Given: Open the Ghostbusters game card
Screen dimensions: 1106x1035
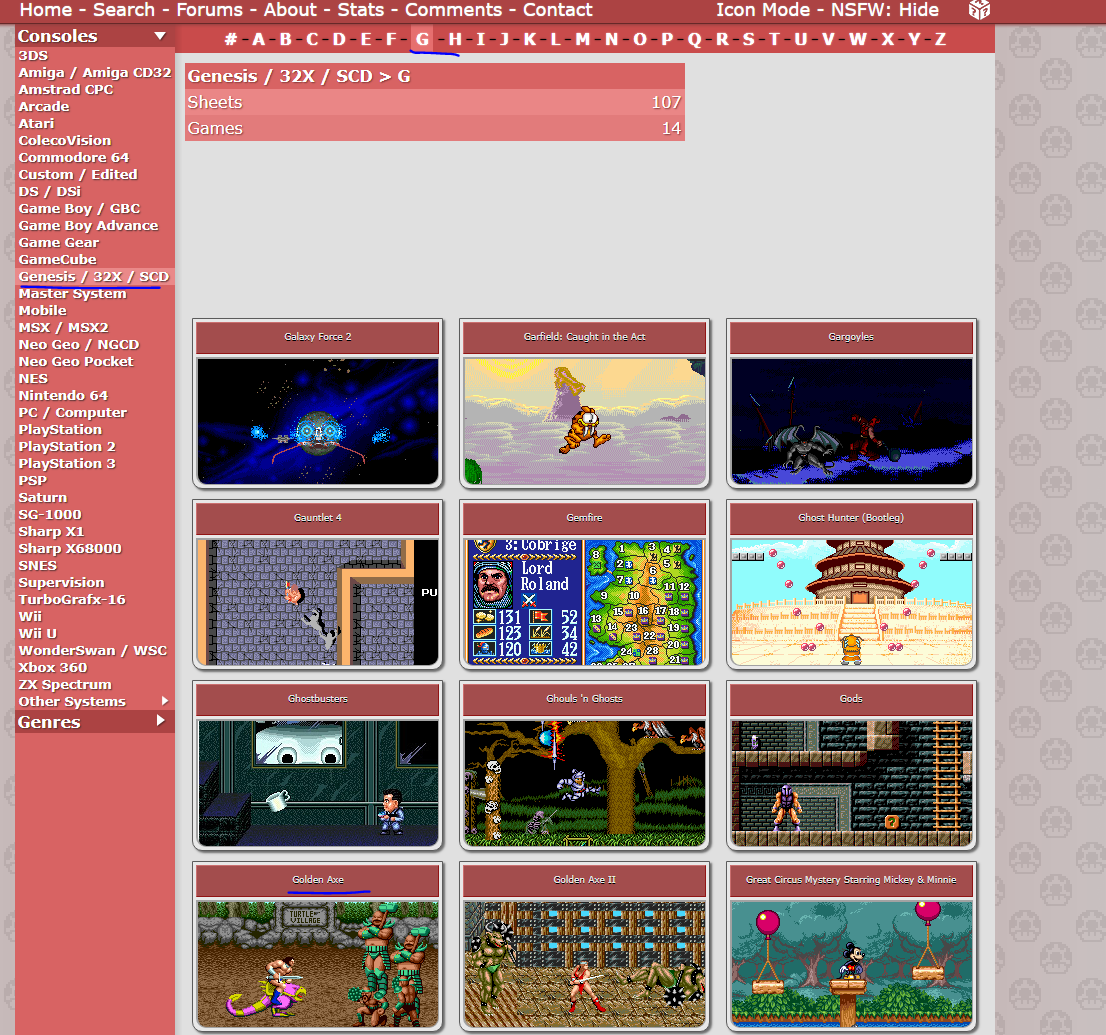Looking at the screenshot, I should pyautogui.click(x=317, y=765).
